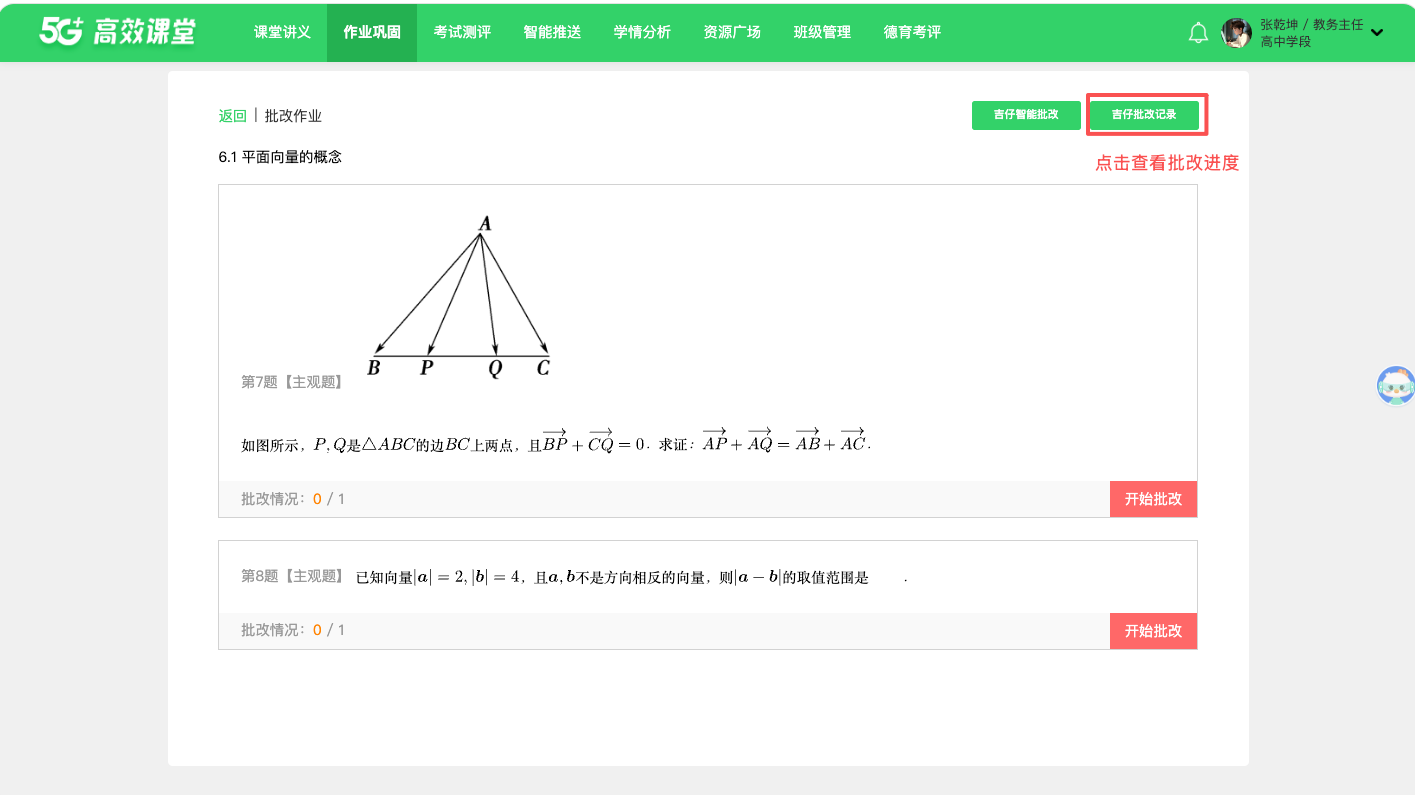This screenshot has height=795, width=1415.
Task: Click the 返回 link
Action: (x=232, y=116)
